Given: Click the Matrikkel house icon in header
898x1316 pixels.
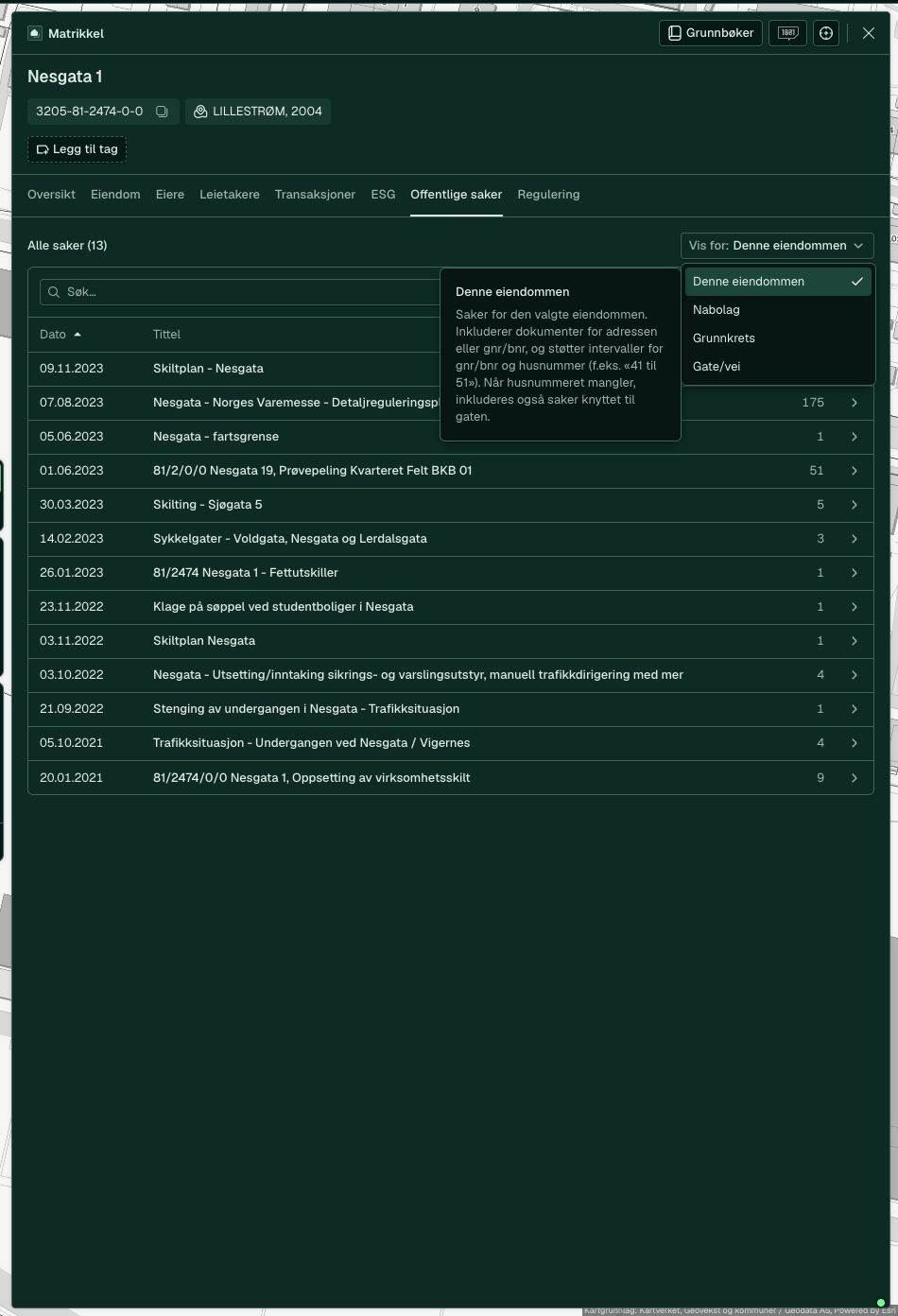Looking at the screenshot, I should [x=35, y=33].
